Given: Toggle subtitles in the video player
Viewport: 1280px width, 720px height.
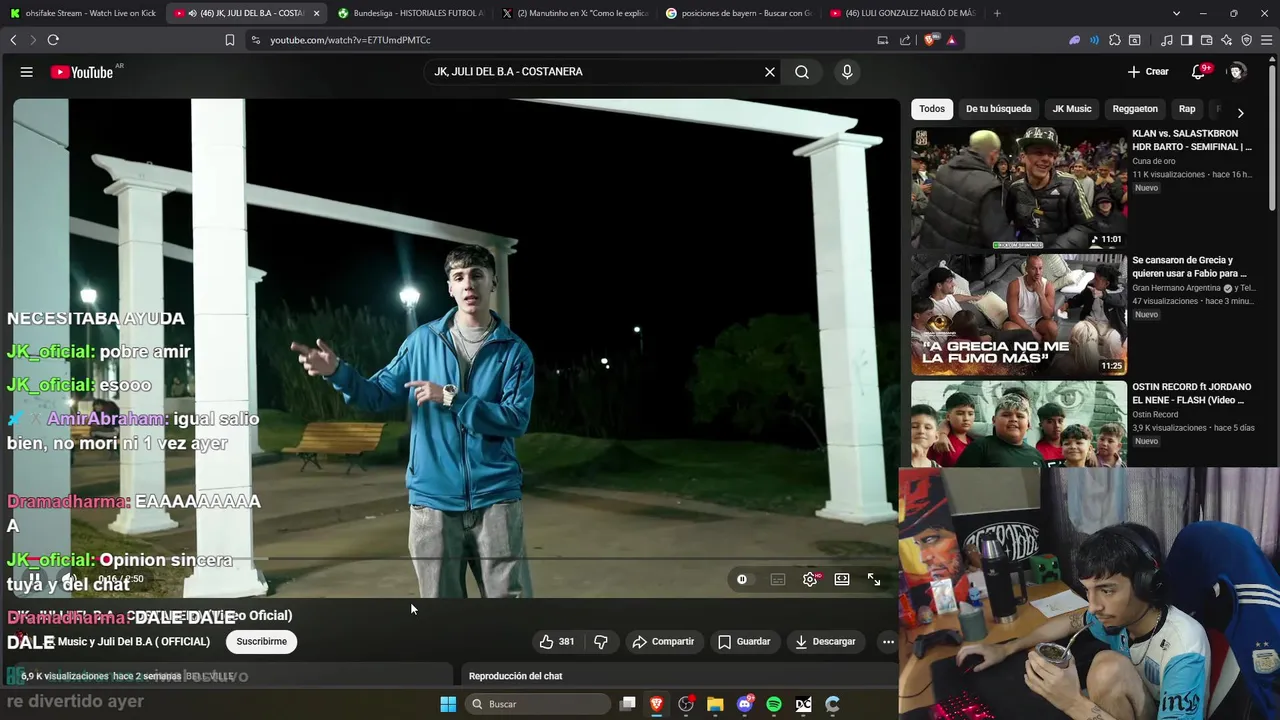Looking at the screenshot, I should point(778,579).
